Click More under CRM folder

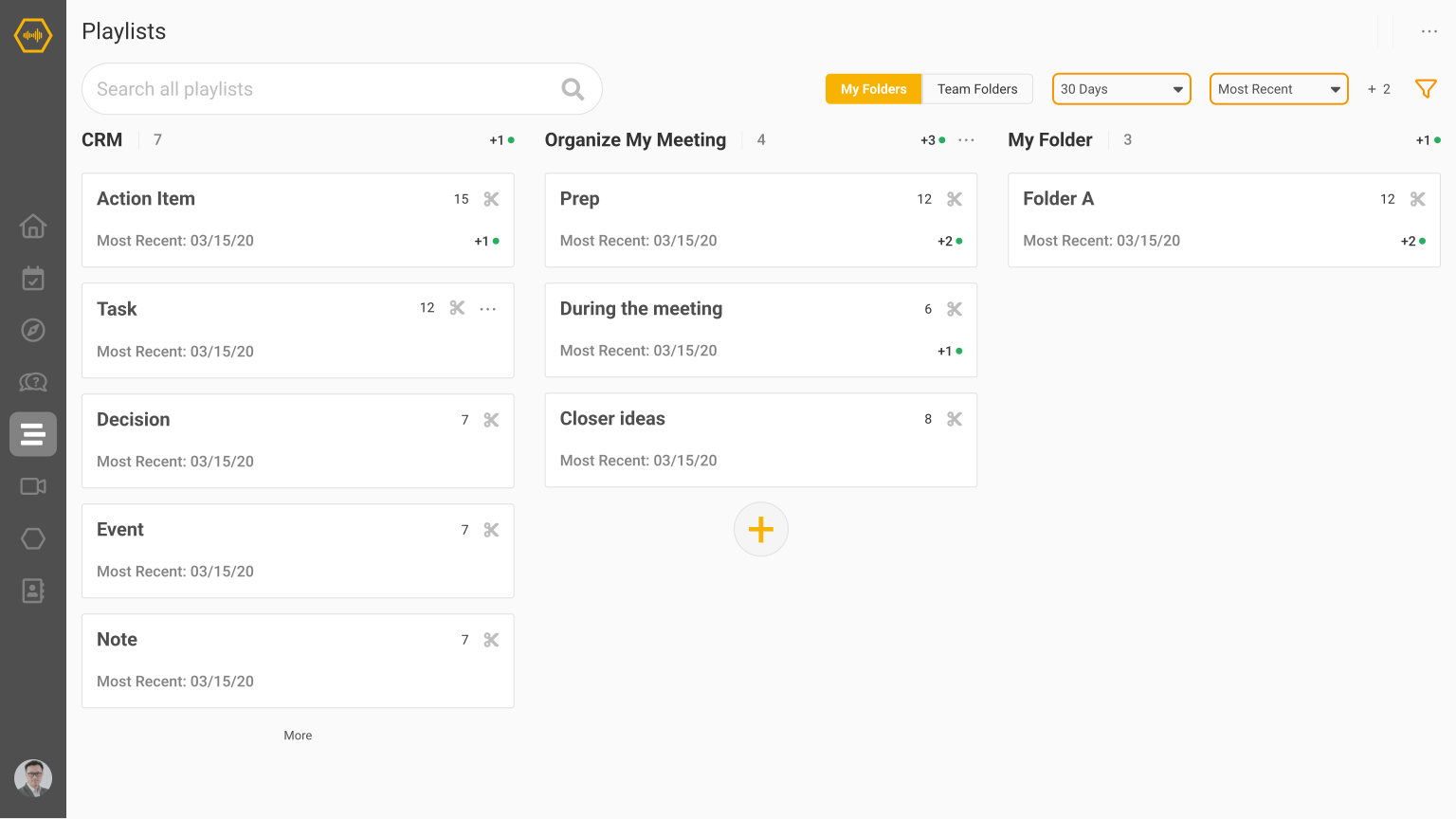[298, 736]
